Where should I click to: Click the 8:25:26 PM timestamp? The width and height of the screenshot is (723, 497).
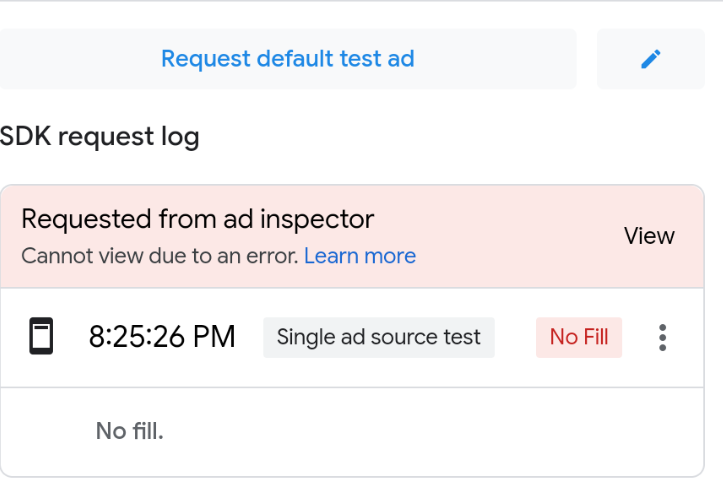162,338
